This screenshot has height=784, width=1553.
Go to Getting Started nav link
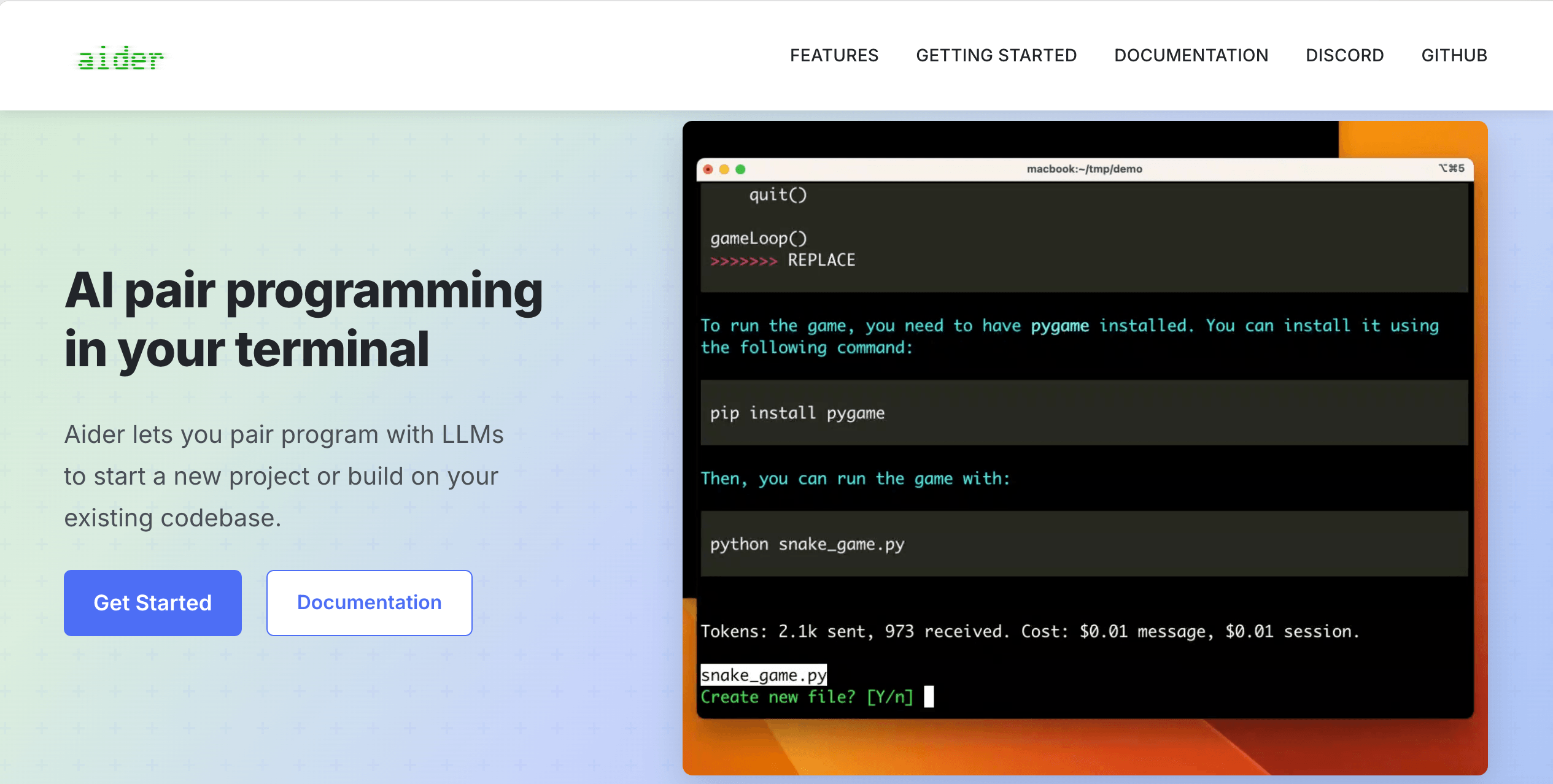996,55
